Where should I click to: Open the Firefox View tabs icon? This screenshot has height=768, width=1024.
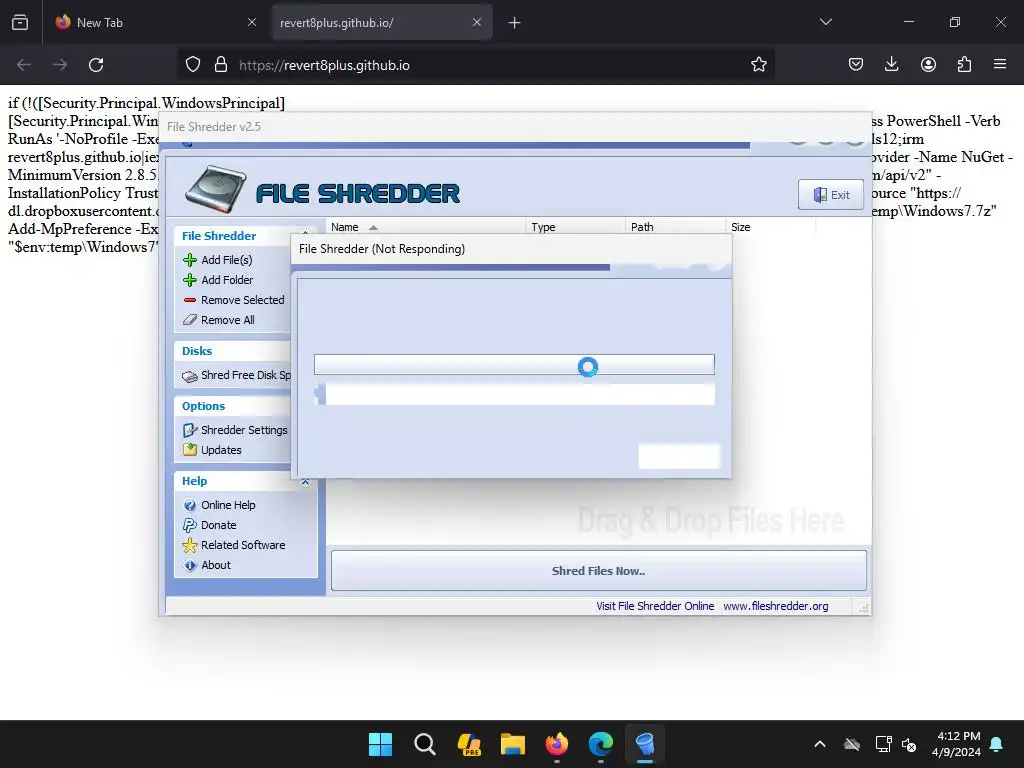click(20, 22)
